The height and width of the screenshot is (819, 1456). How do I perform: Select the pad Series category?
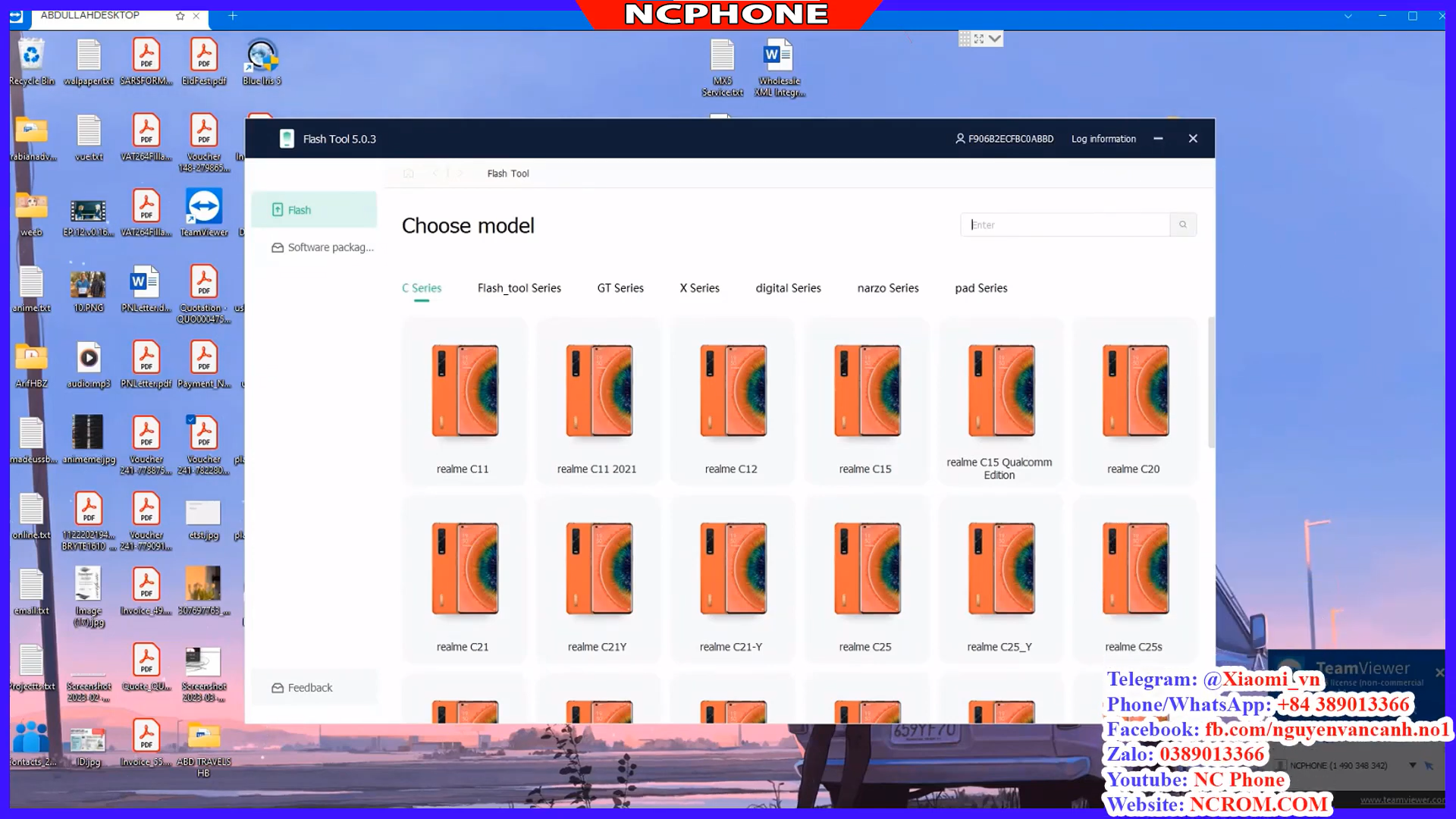(981, 288)
